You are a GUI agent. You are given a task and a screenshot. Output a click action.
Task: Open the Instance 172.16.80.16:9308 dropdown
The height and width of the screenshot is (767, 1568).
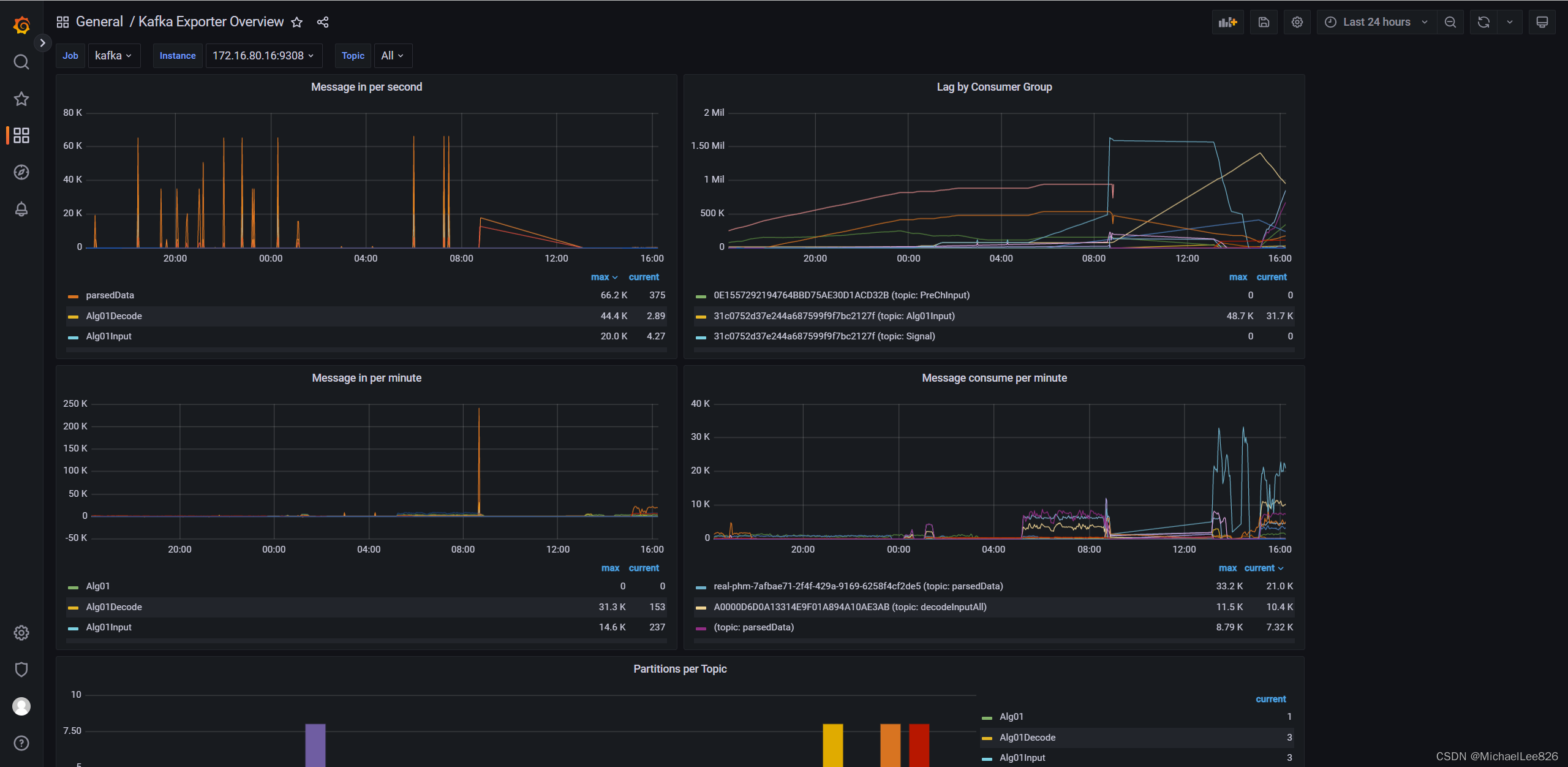pos(263,56)
